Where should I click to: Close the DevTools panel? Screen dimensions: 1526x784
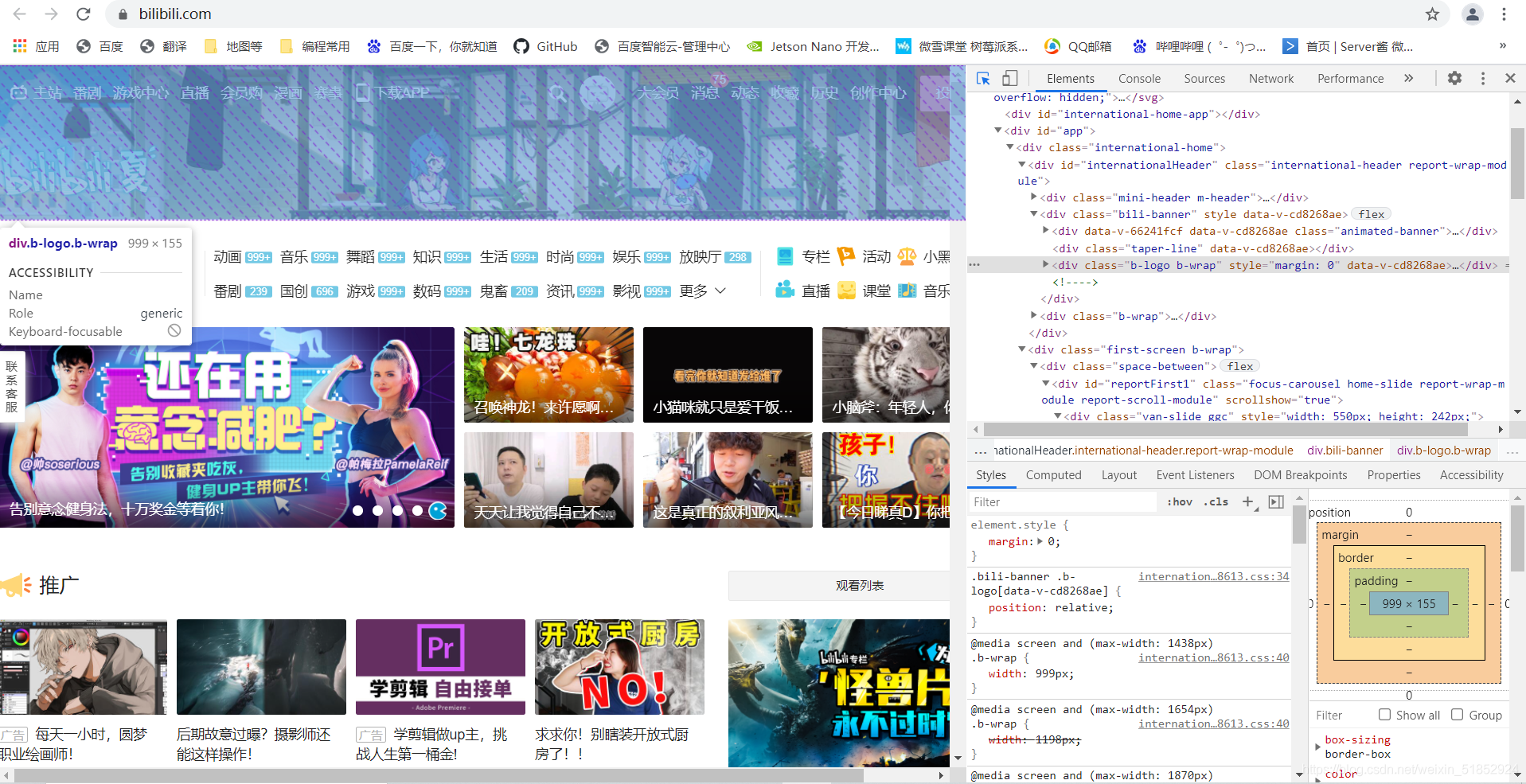(1510, 78)
